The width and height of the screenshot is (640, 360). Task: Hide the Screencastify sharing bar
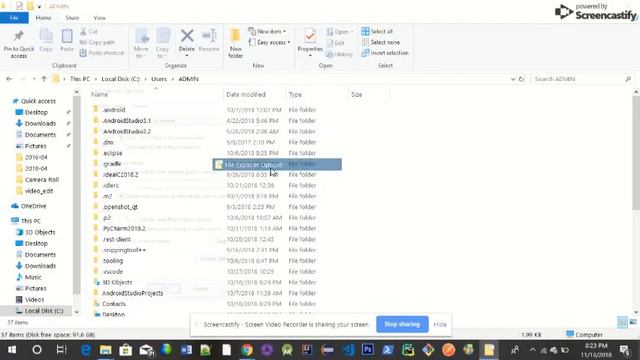440,324
